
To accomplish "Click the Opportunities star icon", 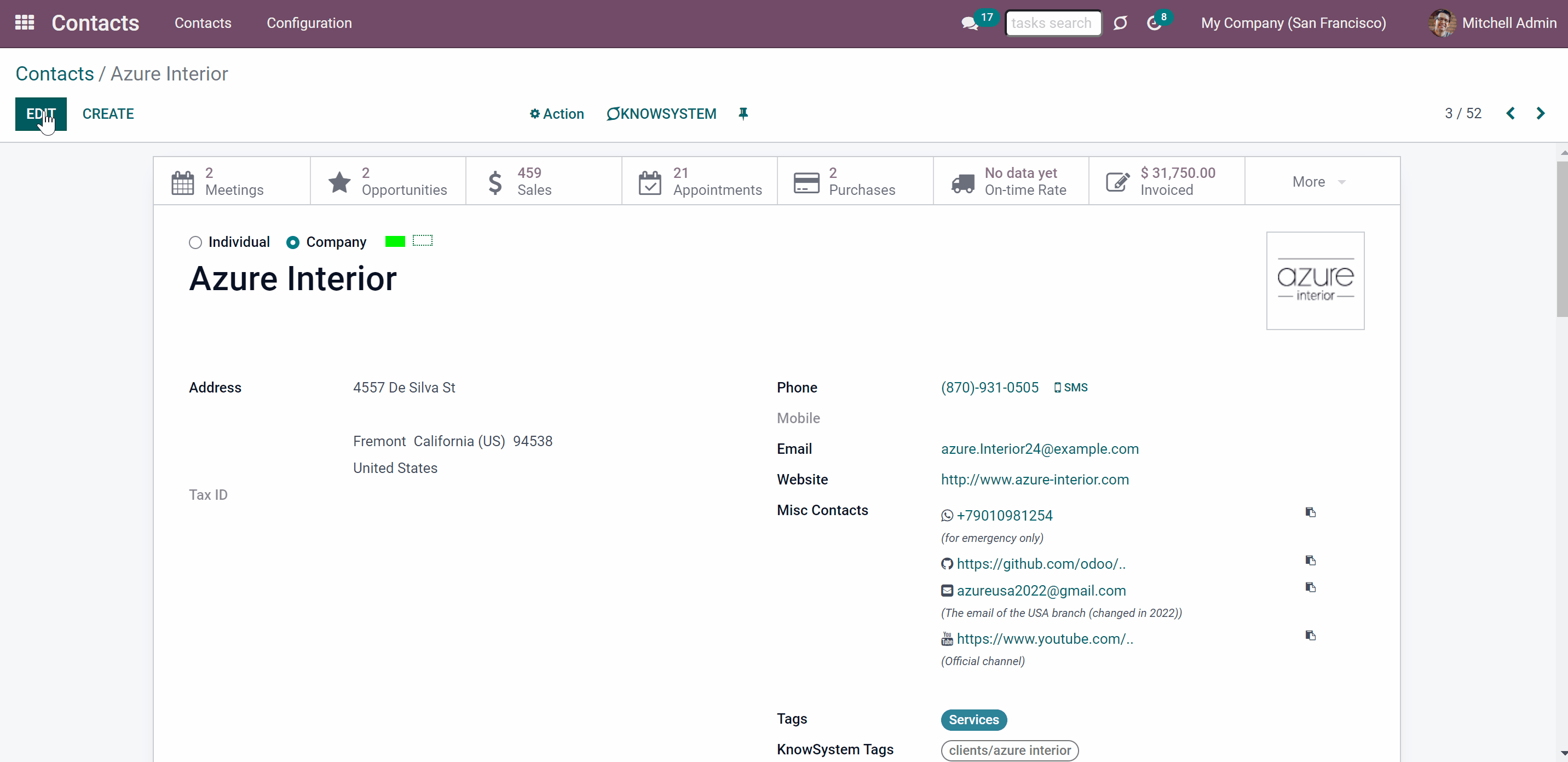I will 339,182.
